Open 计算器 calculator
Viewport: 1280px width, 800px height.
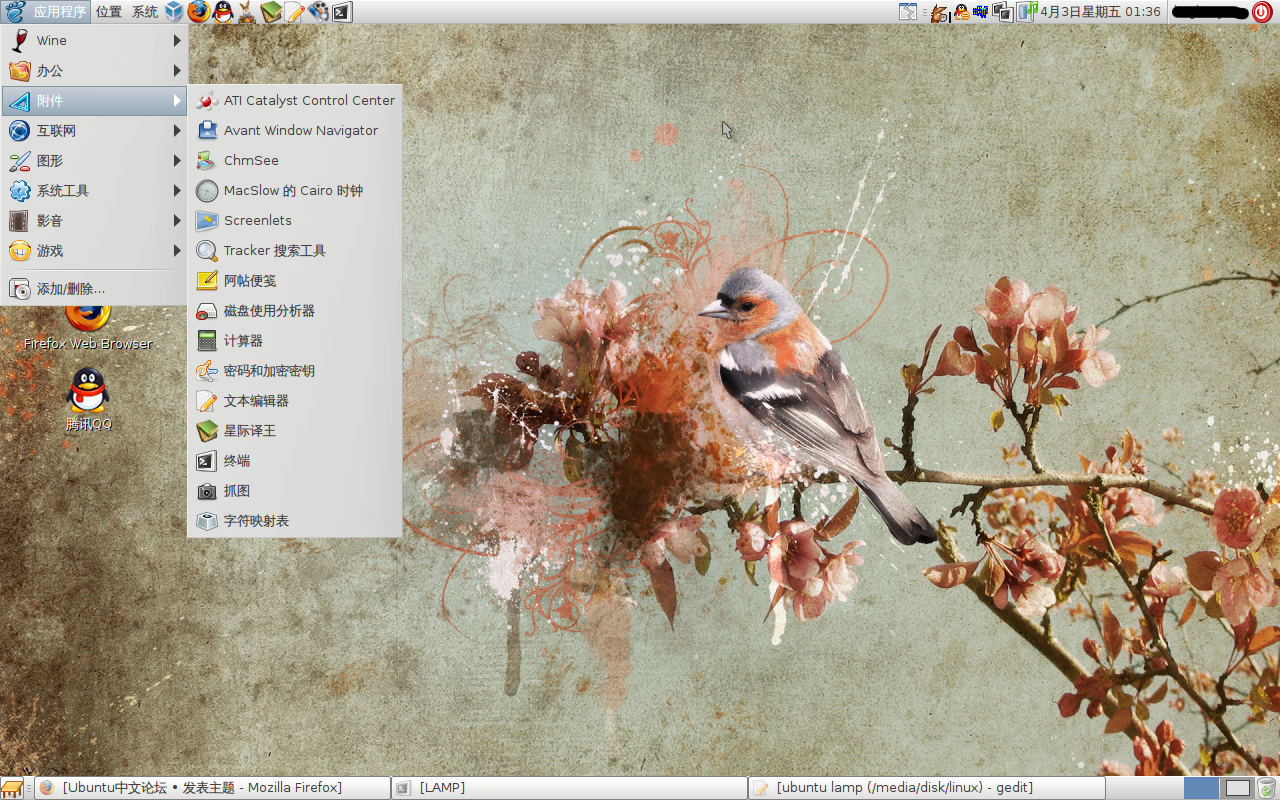pyautogui.click(x=295, y=340)
